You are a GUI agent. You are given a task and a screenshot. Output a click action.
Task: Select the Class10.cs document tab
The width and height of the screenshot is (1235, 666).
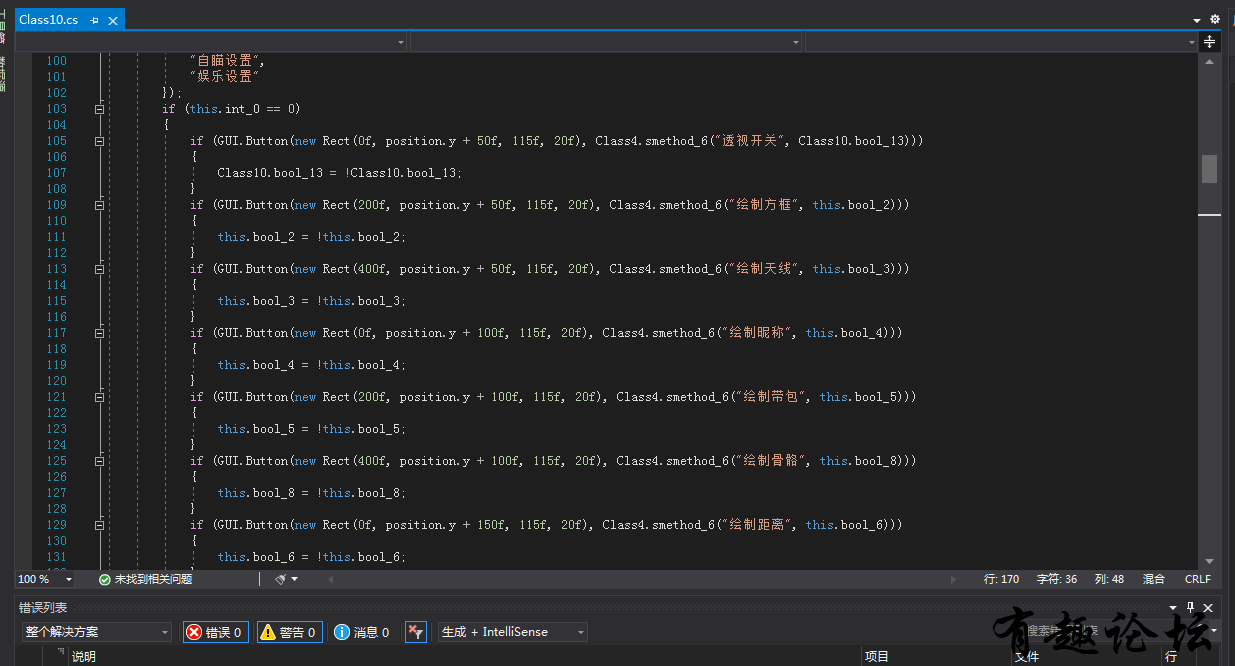(x=49, y=20)
